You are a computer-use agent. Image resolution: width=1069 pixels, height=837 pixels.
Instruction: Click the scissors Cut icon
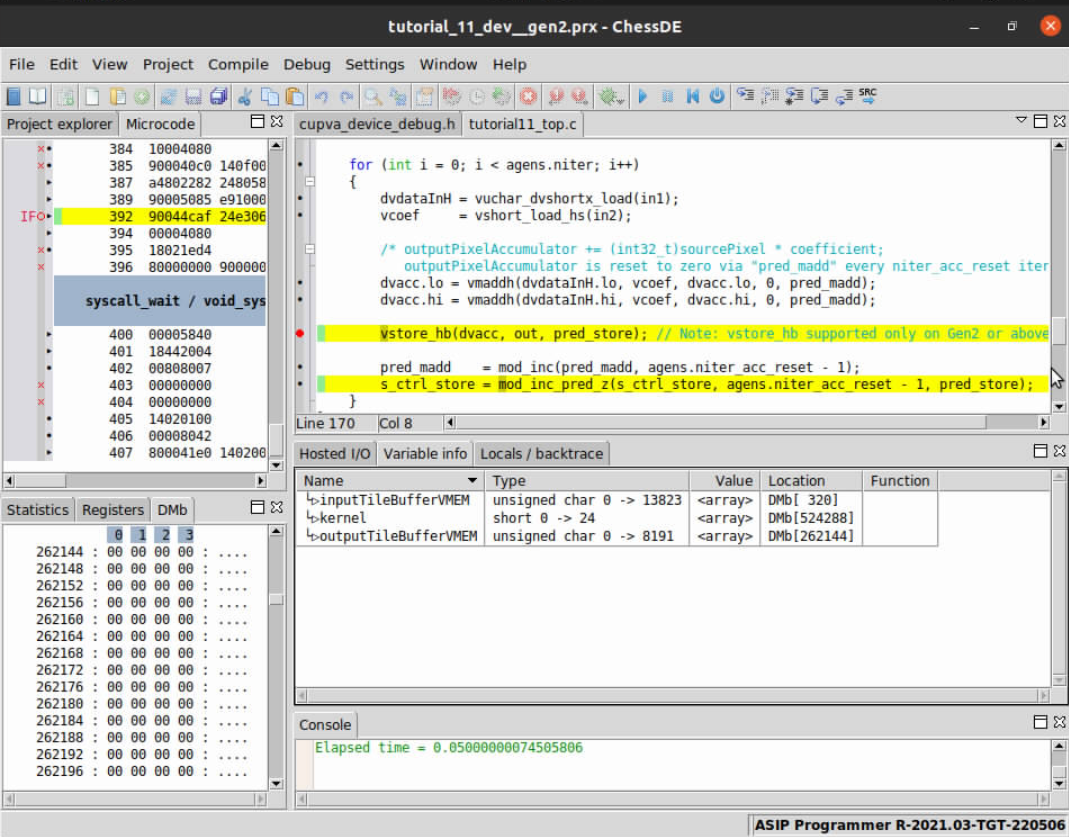(244, 97)
